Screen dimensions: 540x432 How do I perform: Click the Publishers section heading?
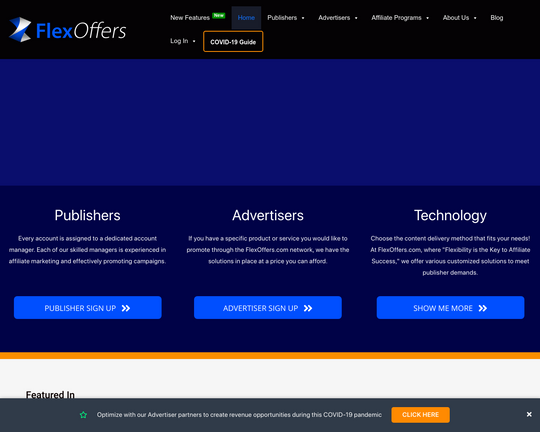[x=87, y=216]
